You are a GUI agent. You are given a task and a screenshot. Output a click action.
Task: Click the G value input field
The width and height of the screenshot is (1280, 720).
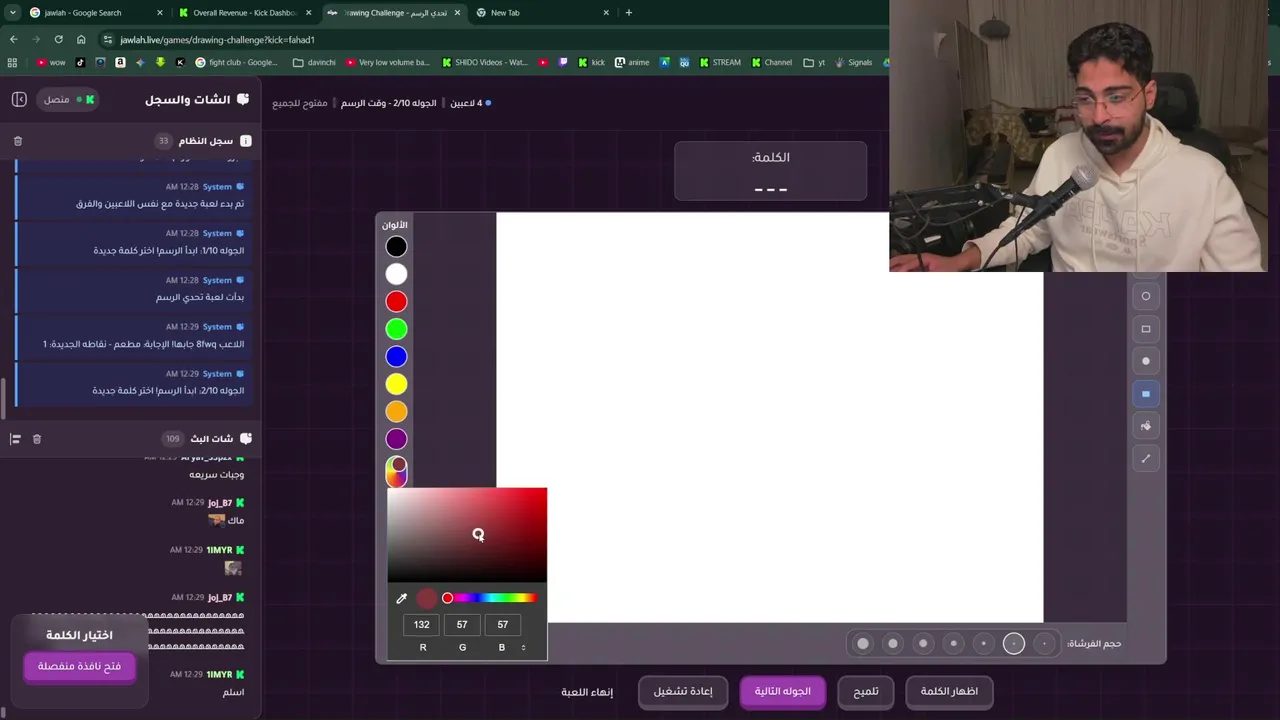pyautogui.click(x=462, y=625)
